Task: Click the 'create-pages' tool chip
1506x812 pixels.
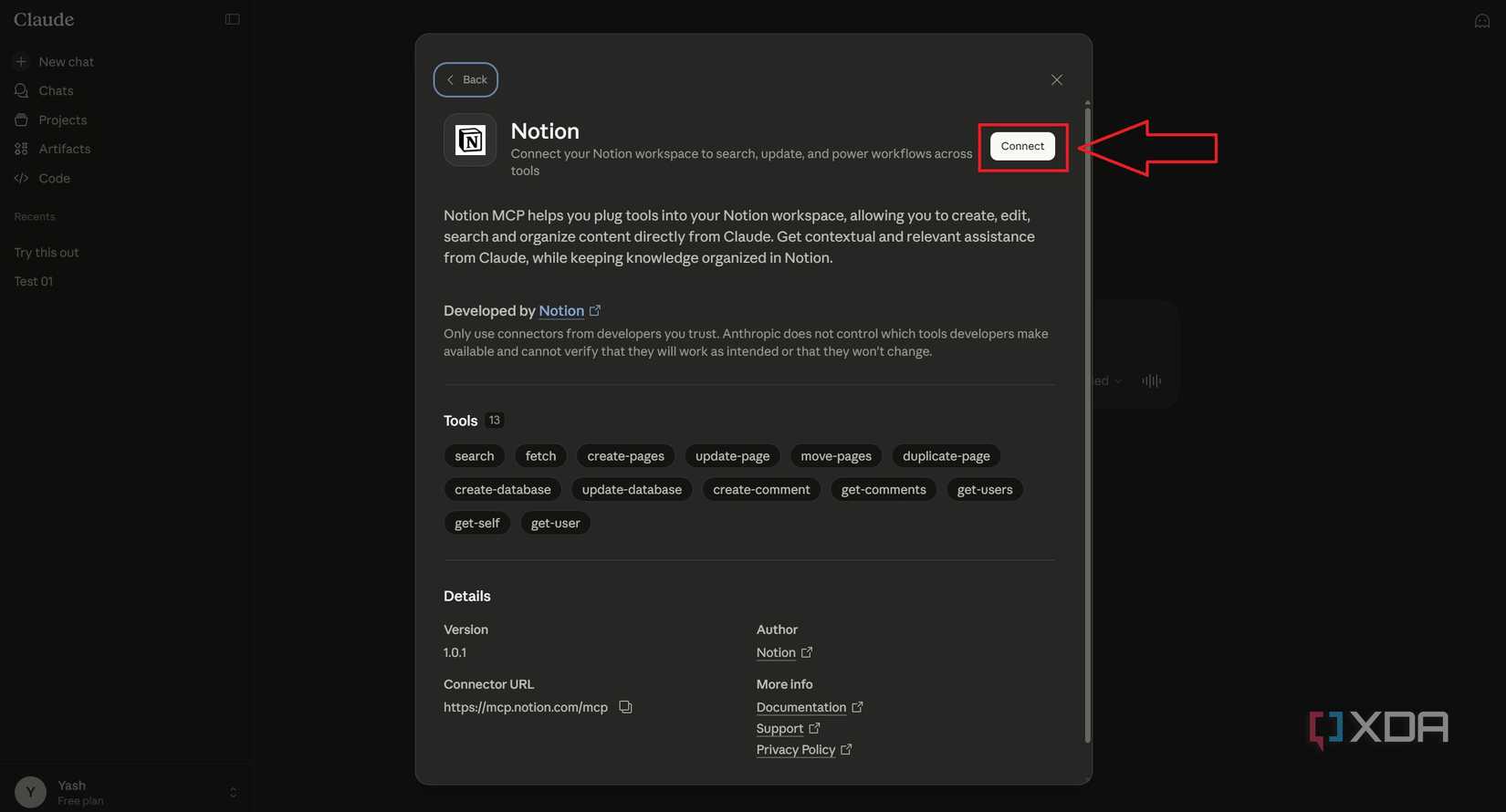Action: (x=626, y=456)
